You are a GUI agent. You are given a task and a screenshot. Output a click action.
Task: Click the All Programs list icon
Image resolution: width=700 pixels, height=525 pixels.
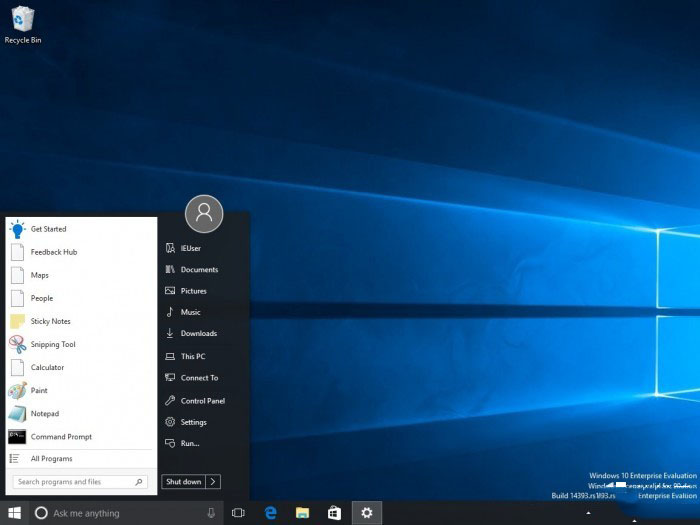click(x=15, y=458)
